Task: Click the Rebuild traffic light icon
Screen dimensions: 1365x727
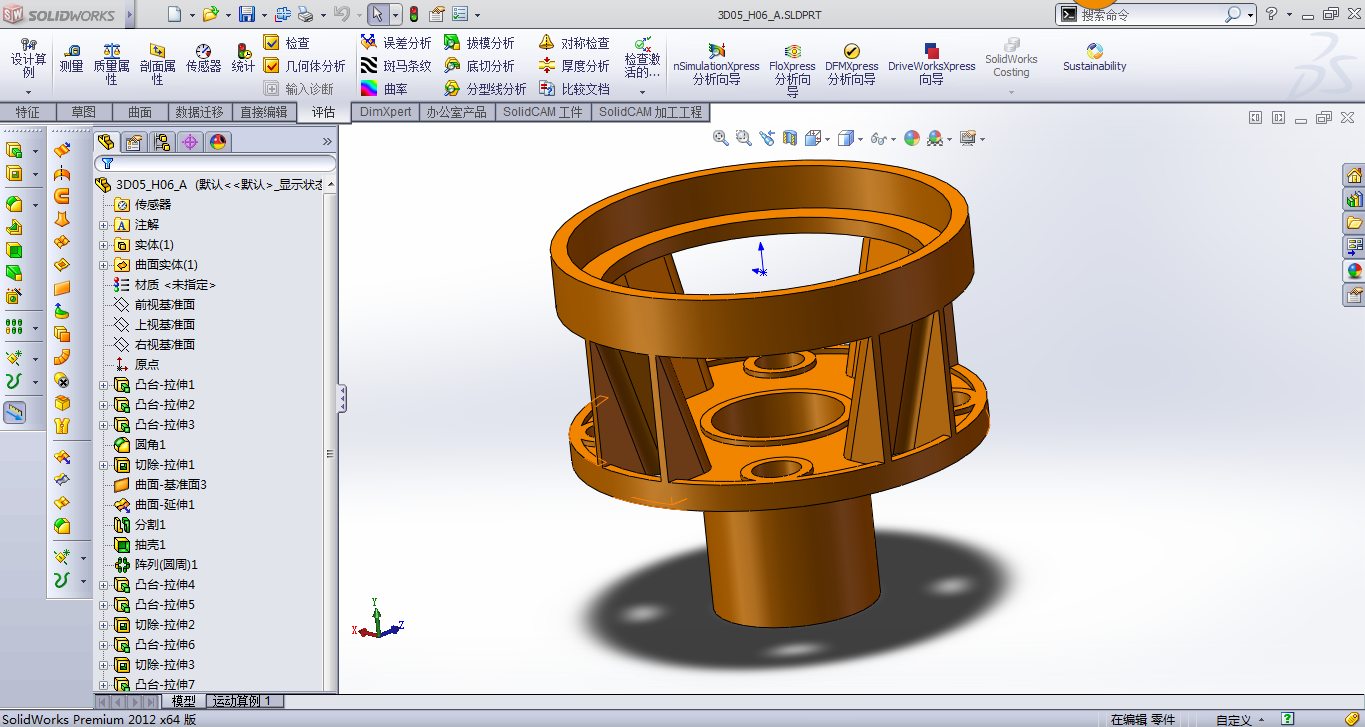Action: point(414,14)
